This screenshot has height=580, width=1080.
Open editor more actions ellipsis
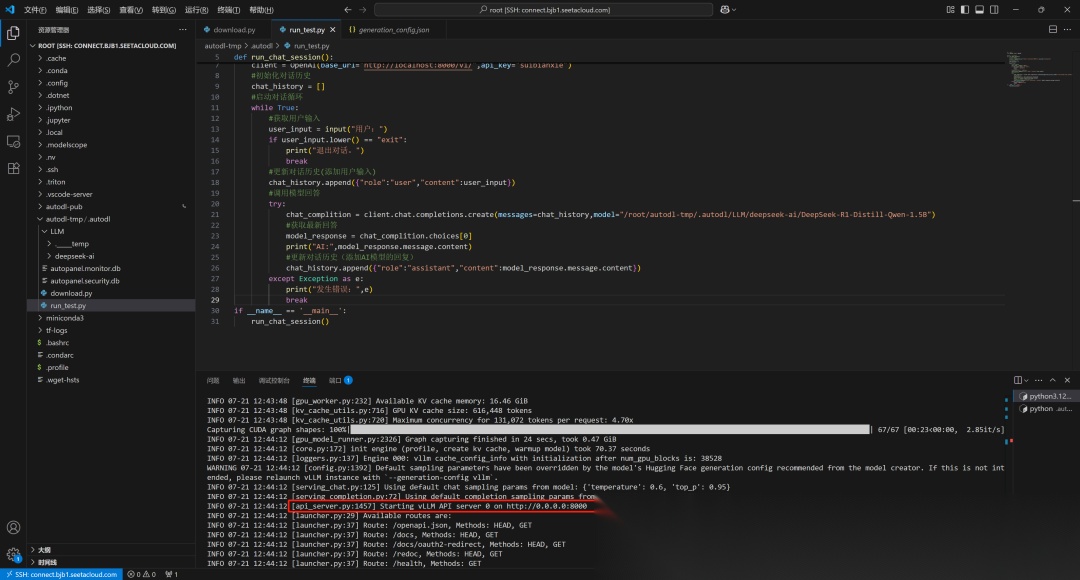point(1068,30)
